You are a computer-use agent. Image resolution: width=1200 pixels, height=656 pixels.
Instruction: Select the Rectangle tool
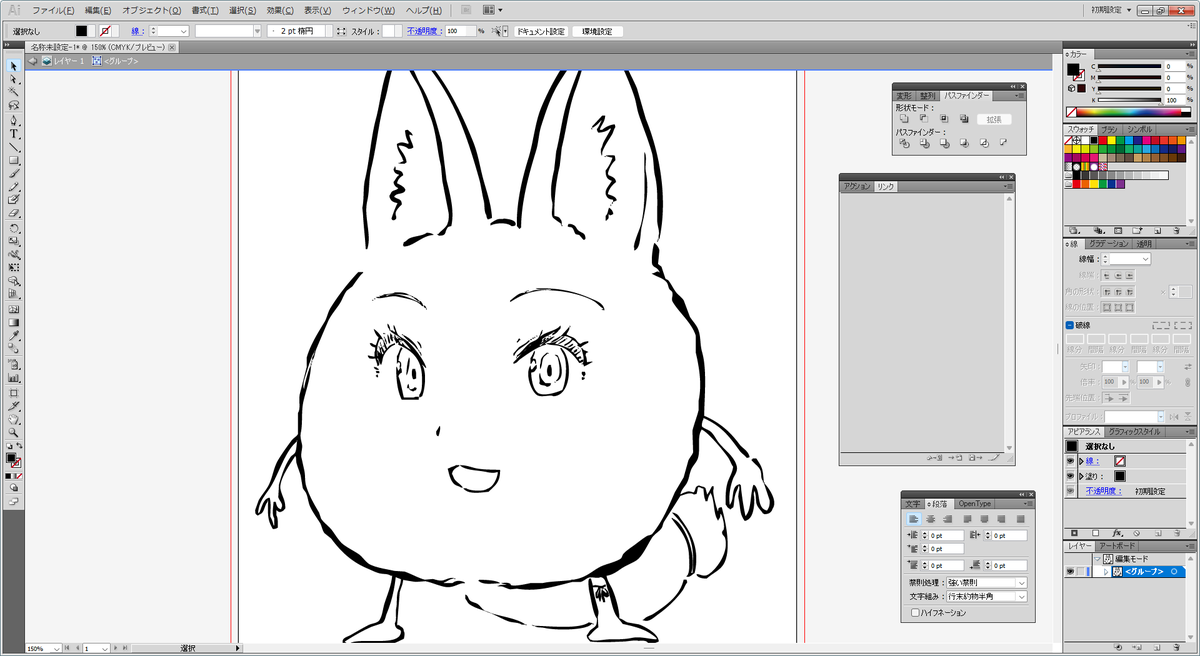pyautogui.click(x=15, y=160)
